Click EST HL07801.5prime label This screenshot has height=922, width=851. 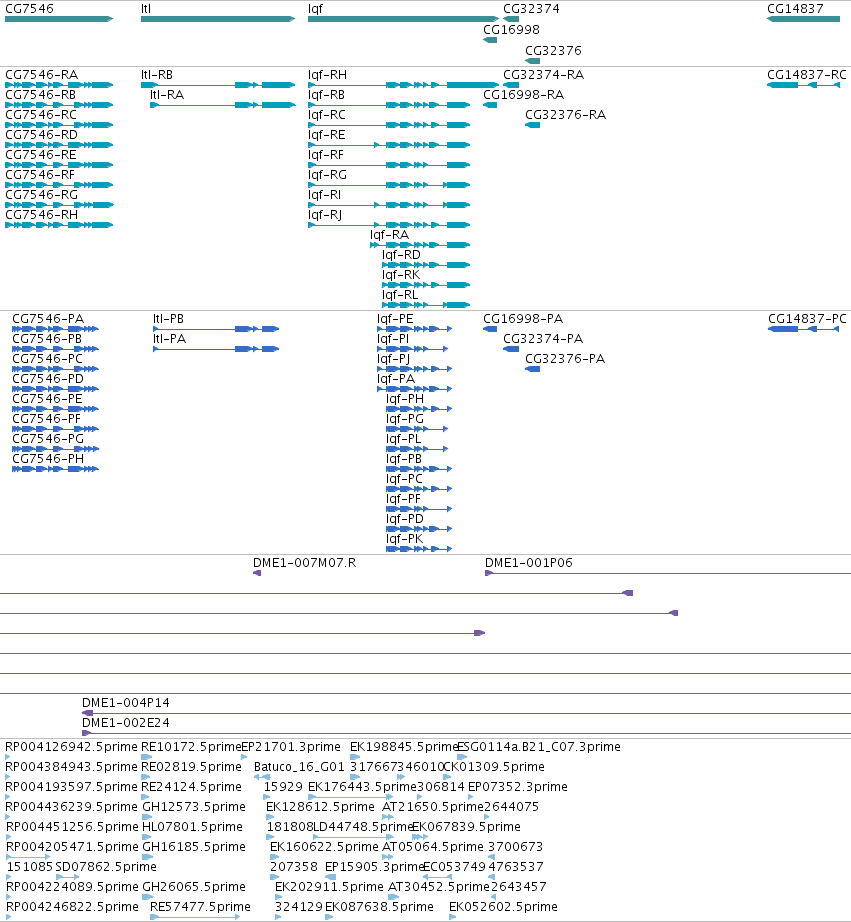192,827
